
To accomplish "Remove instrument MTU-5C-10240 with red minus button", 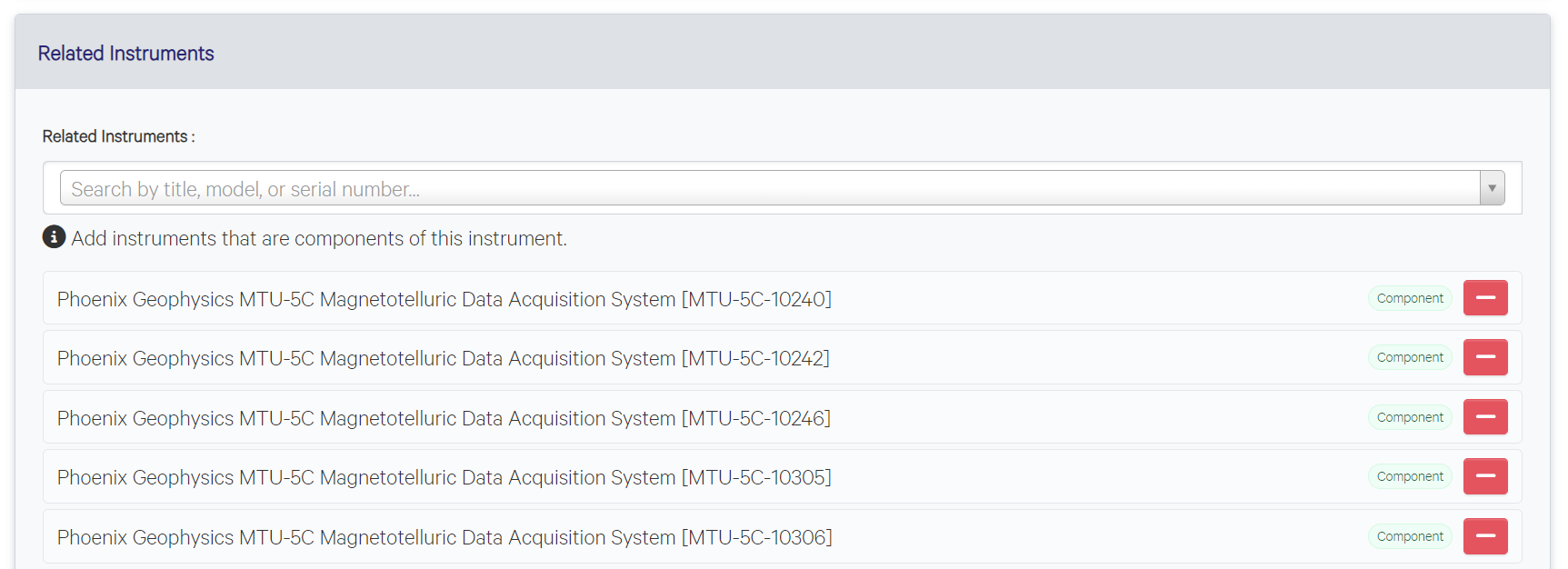I will point(1485,298).
